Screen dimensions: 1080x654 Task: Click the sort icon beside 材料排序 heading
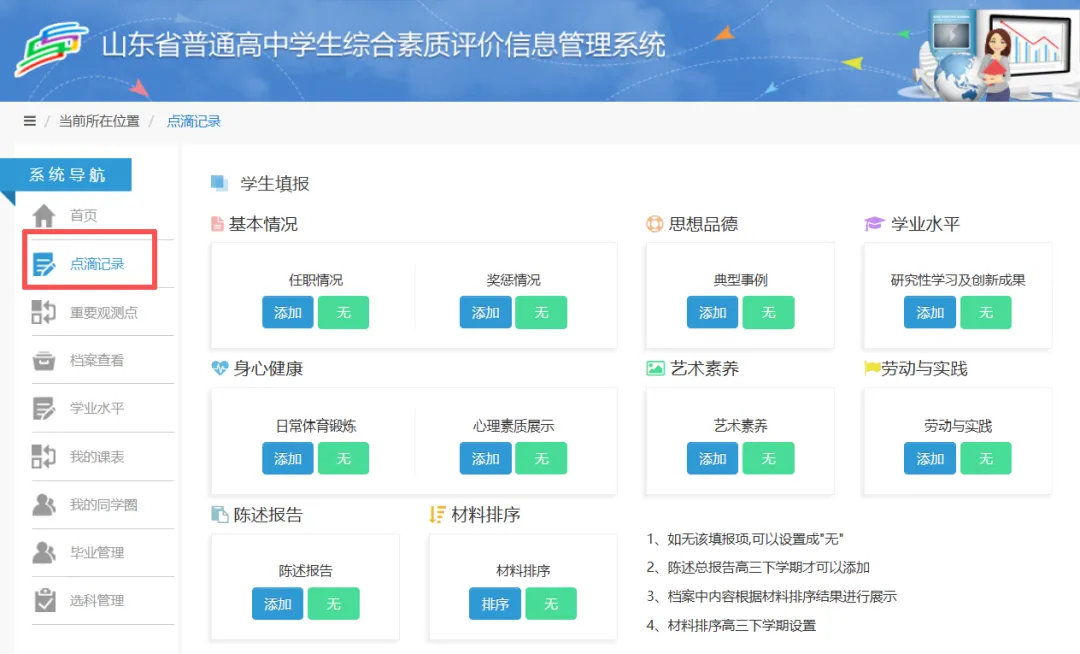437,514
